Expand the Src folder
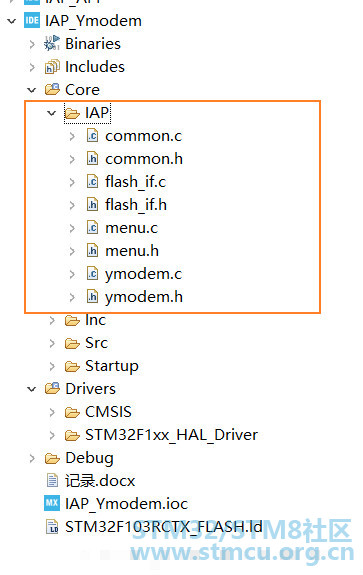Viewport: 363px width, 575px height. click(52, 343)
